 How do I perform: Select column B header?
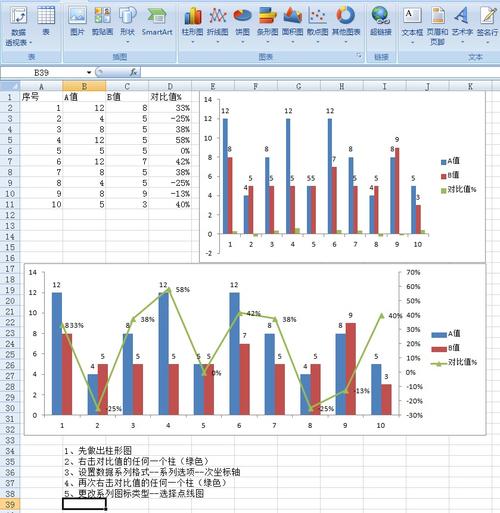pos(84,86)
